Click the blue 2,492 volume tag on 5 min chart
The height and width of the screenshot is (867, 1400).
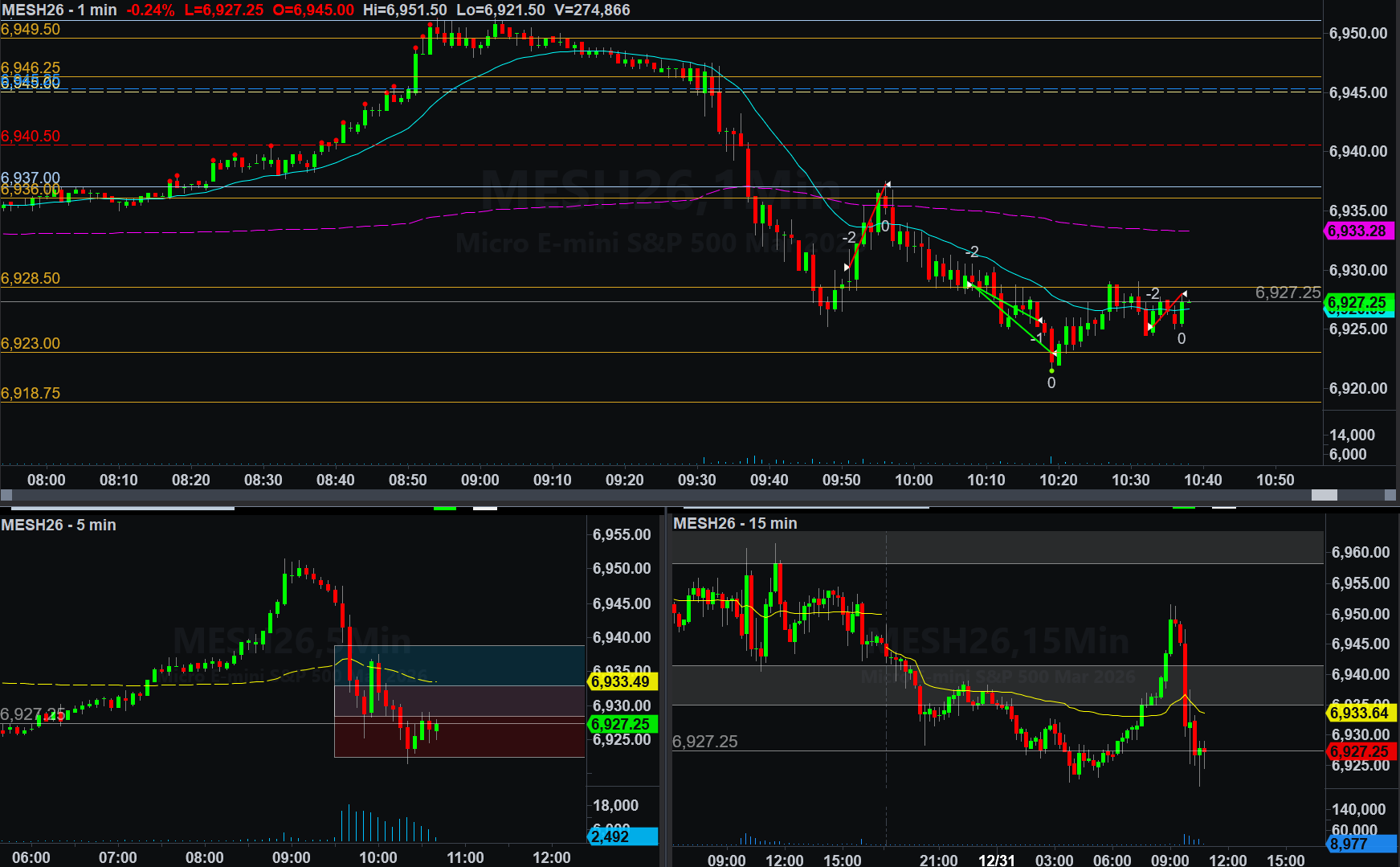click(622, 836)
